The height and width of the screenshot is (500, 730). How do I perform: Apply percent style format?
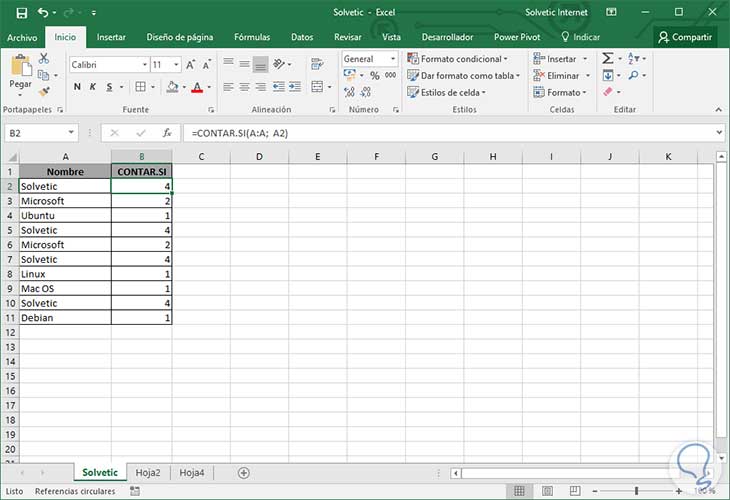pos(375,75)
